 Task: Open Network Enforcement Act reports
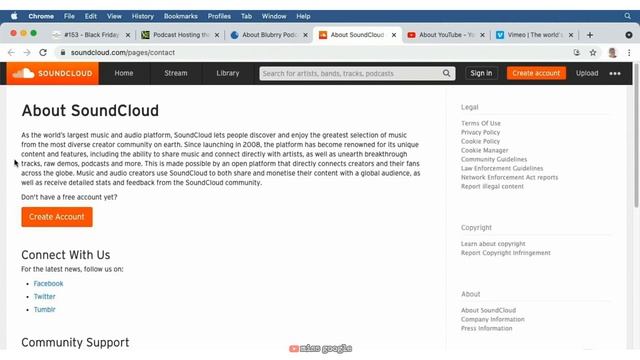509,177
